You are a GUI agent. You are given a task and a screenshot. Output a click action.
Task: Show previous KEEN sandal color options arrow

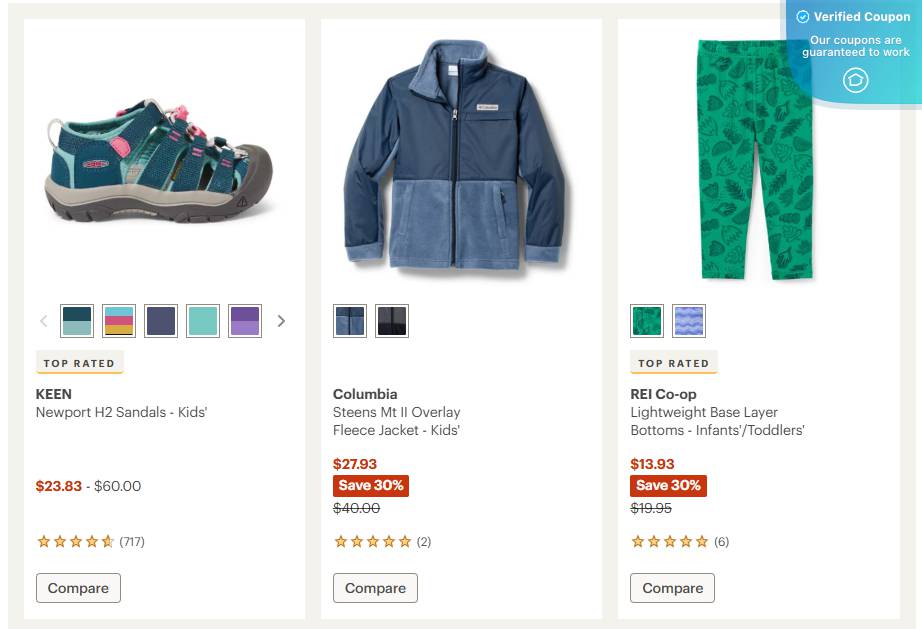[x=44, y=321]
